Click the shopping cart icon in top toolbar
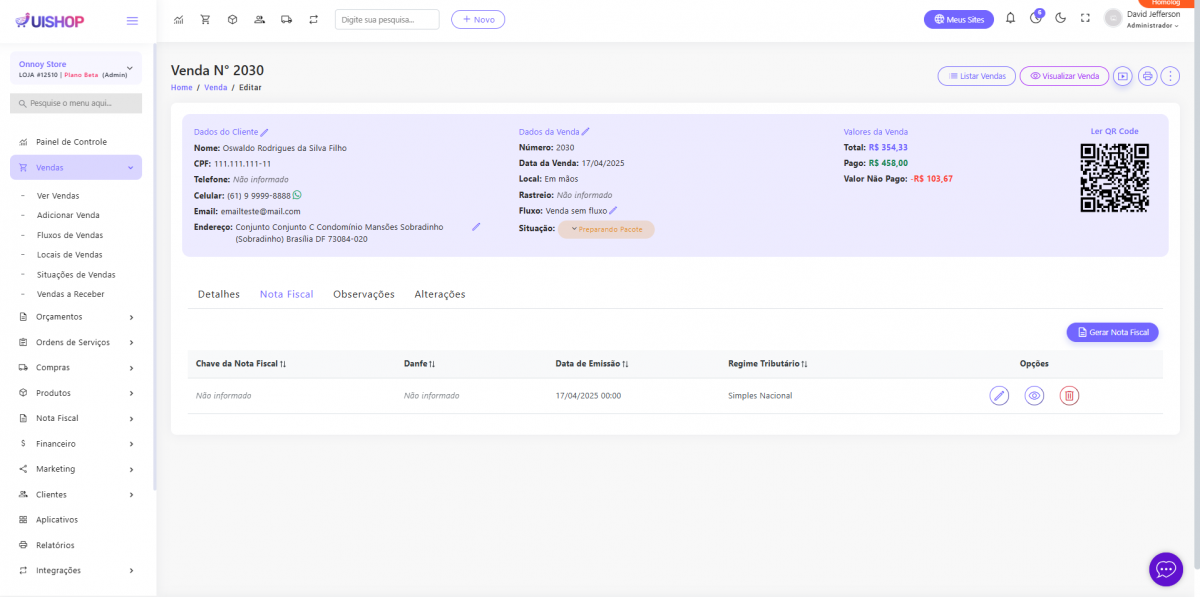Image resolution: width=1200 pixels, height=597 pixels. pyautogui.click(x=205, y=19)
